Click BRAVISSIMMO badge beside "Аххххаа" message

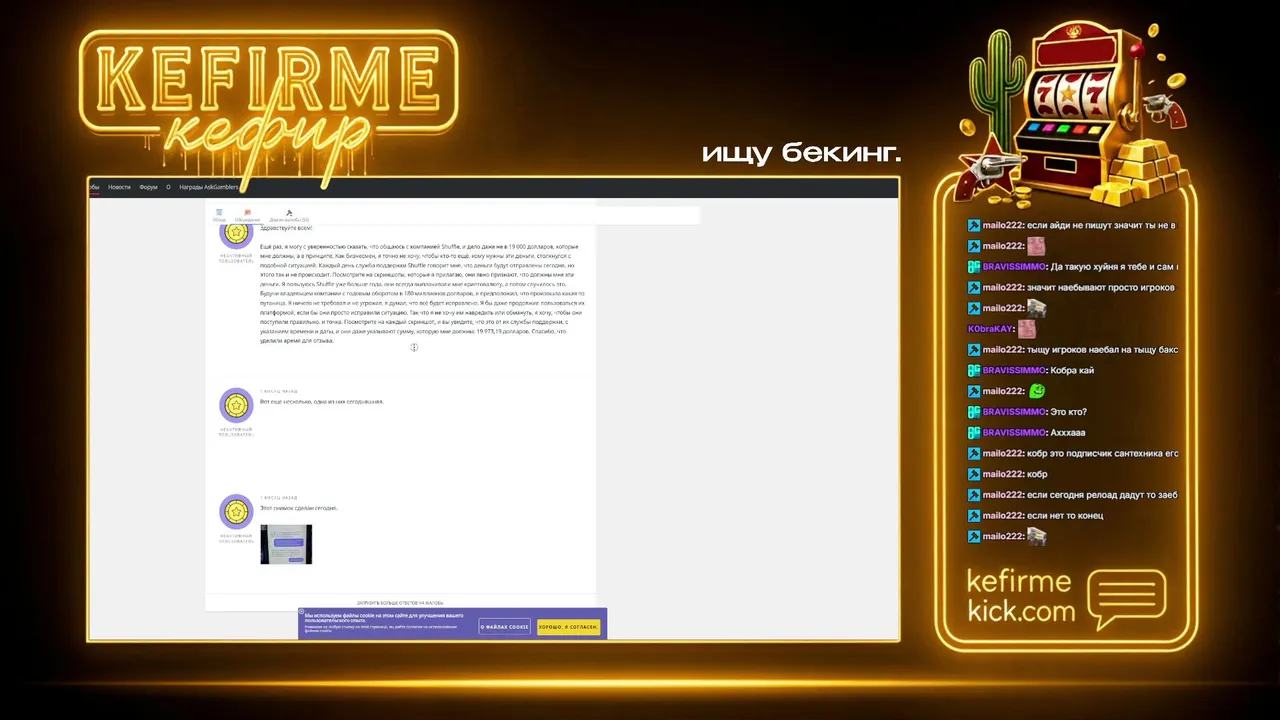(974, 433)
